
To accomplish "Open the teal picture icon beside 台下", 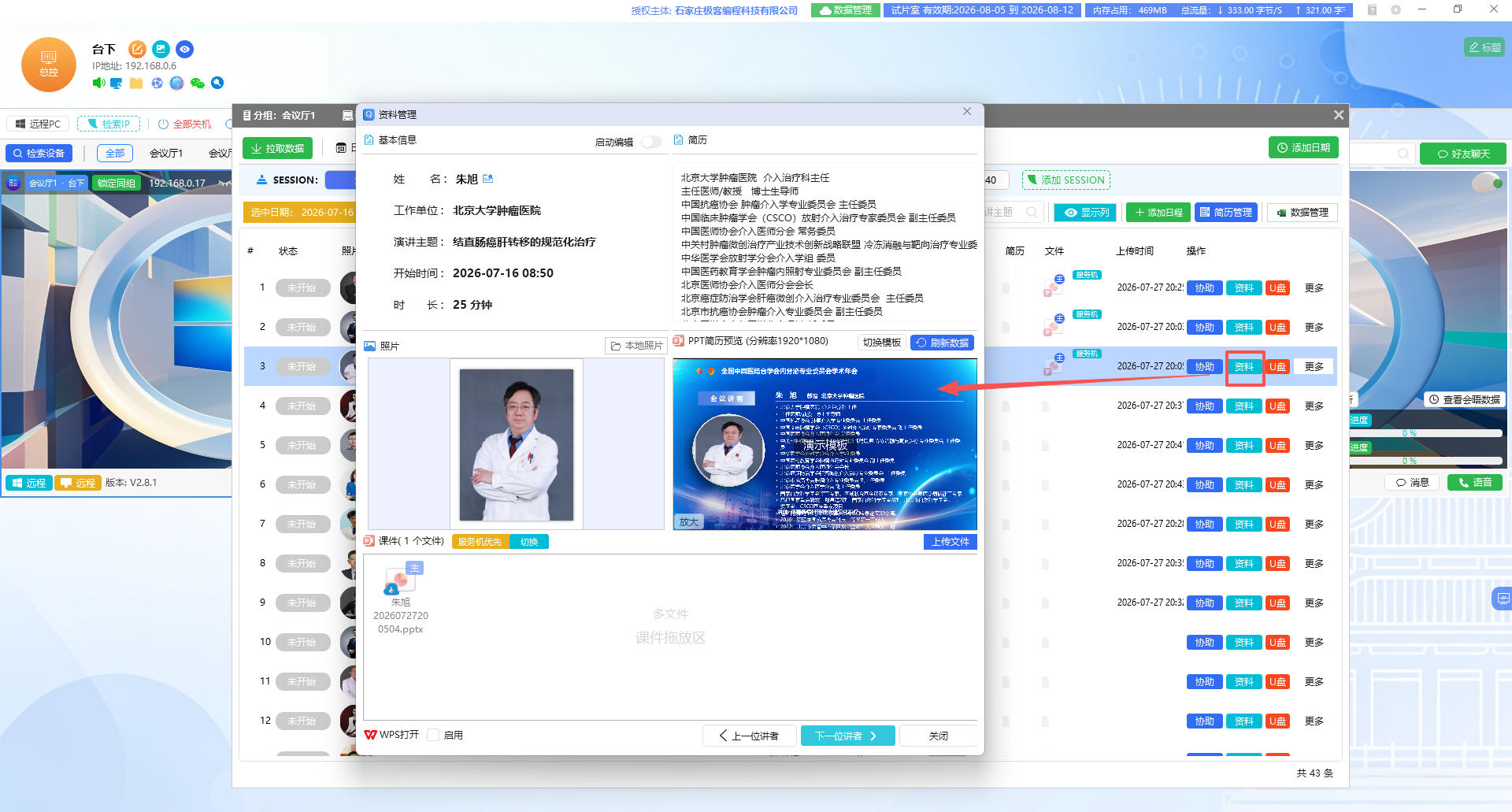I will pyautogui.click(x=161, y=49).
